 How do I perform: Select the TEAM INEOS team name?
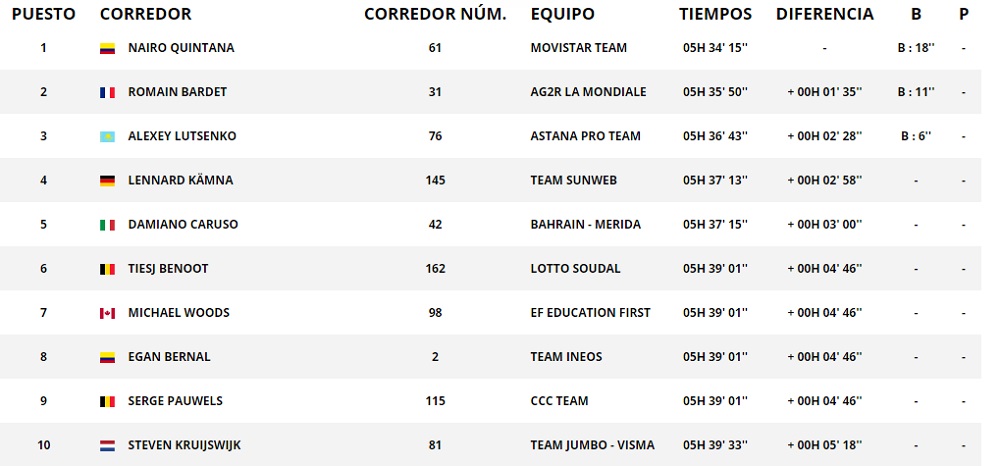click(568, 357)
